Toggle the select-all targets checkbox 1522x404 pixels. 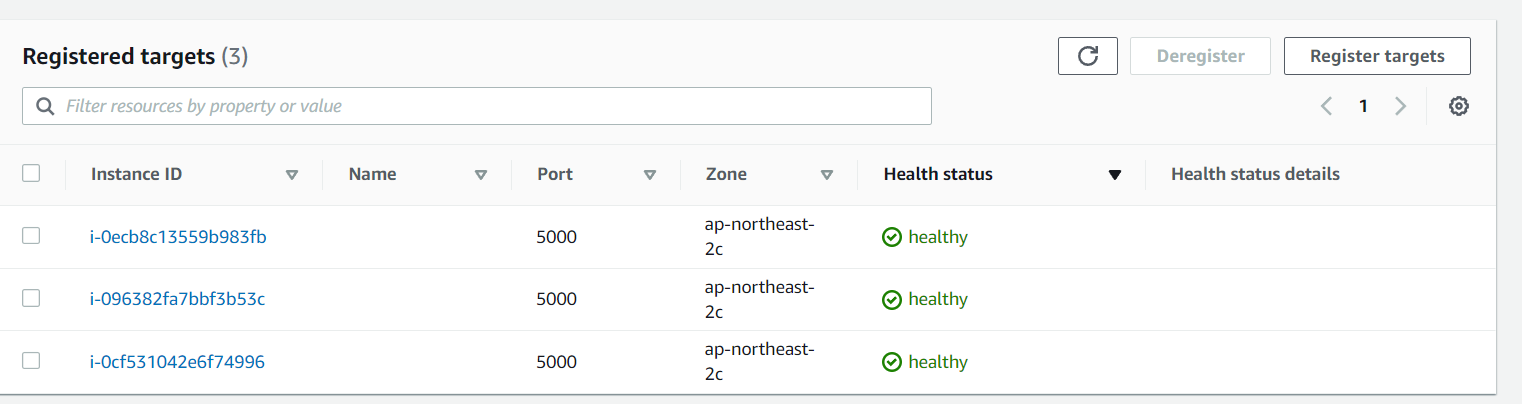pyautogui.click(x=31, y=173)
